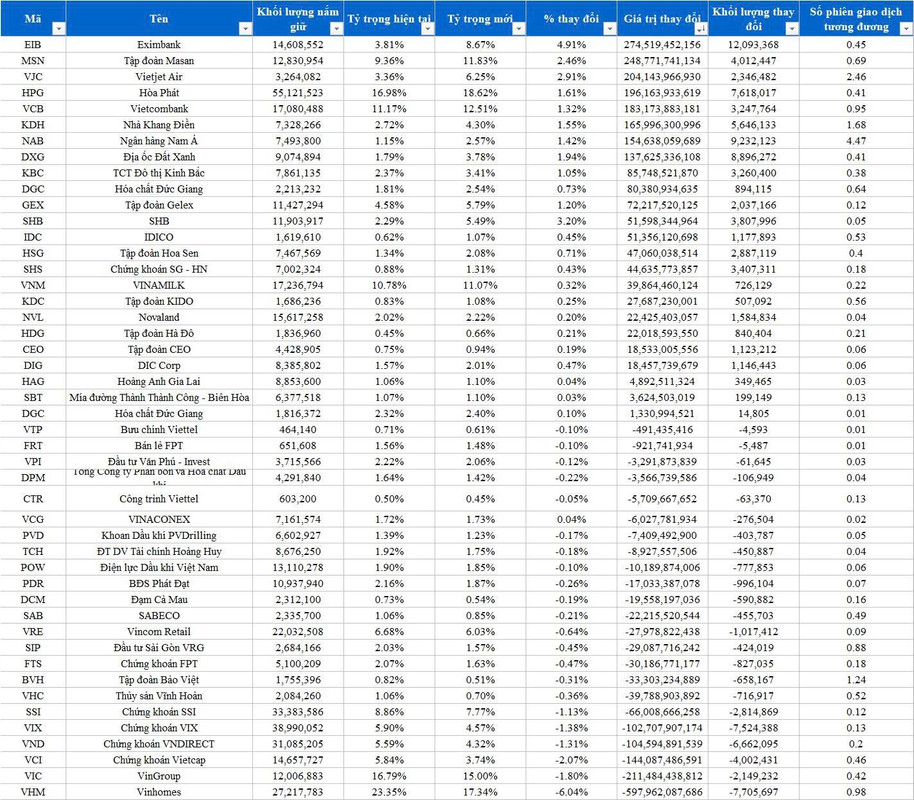Select Ngân hàng Nam Á cell
This screenshot has height=800, width=914.
pos(159,141)
